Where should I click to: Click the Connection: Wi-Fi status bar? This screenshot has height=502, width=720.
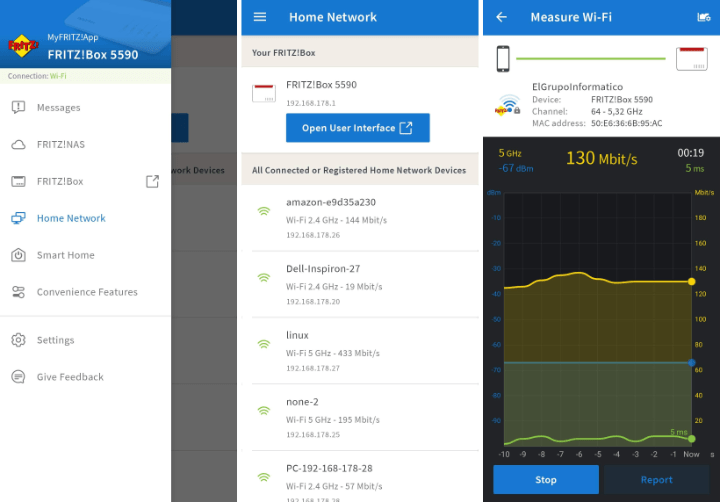coord(85,76)
